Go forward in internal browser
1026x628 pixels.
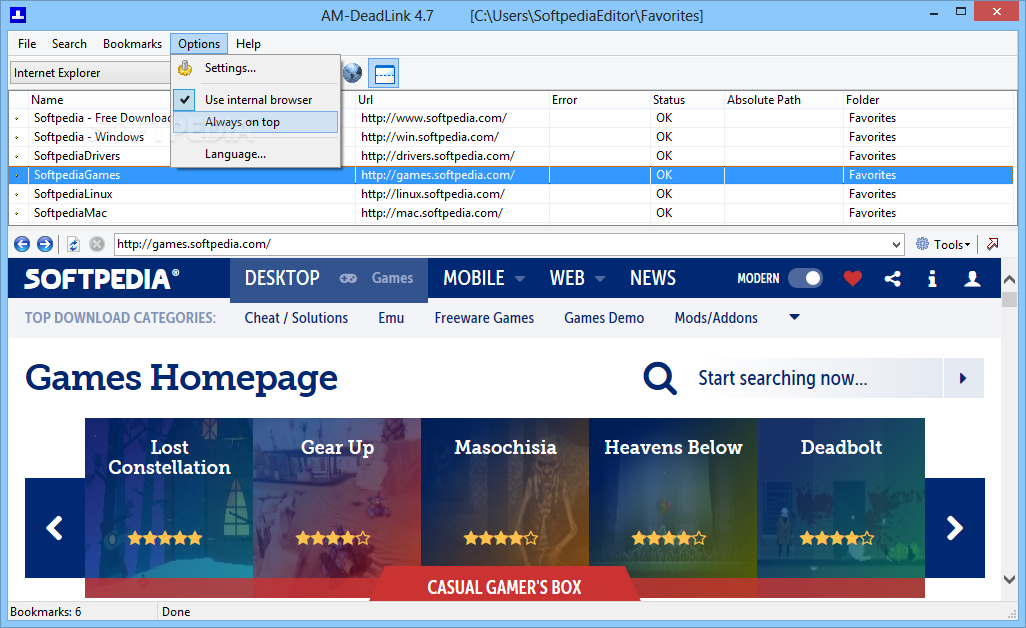[45, 244]
